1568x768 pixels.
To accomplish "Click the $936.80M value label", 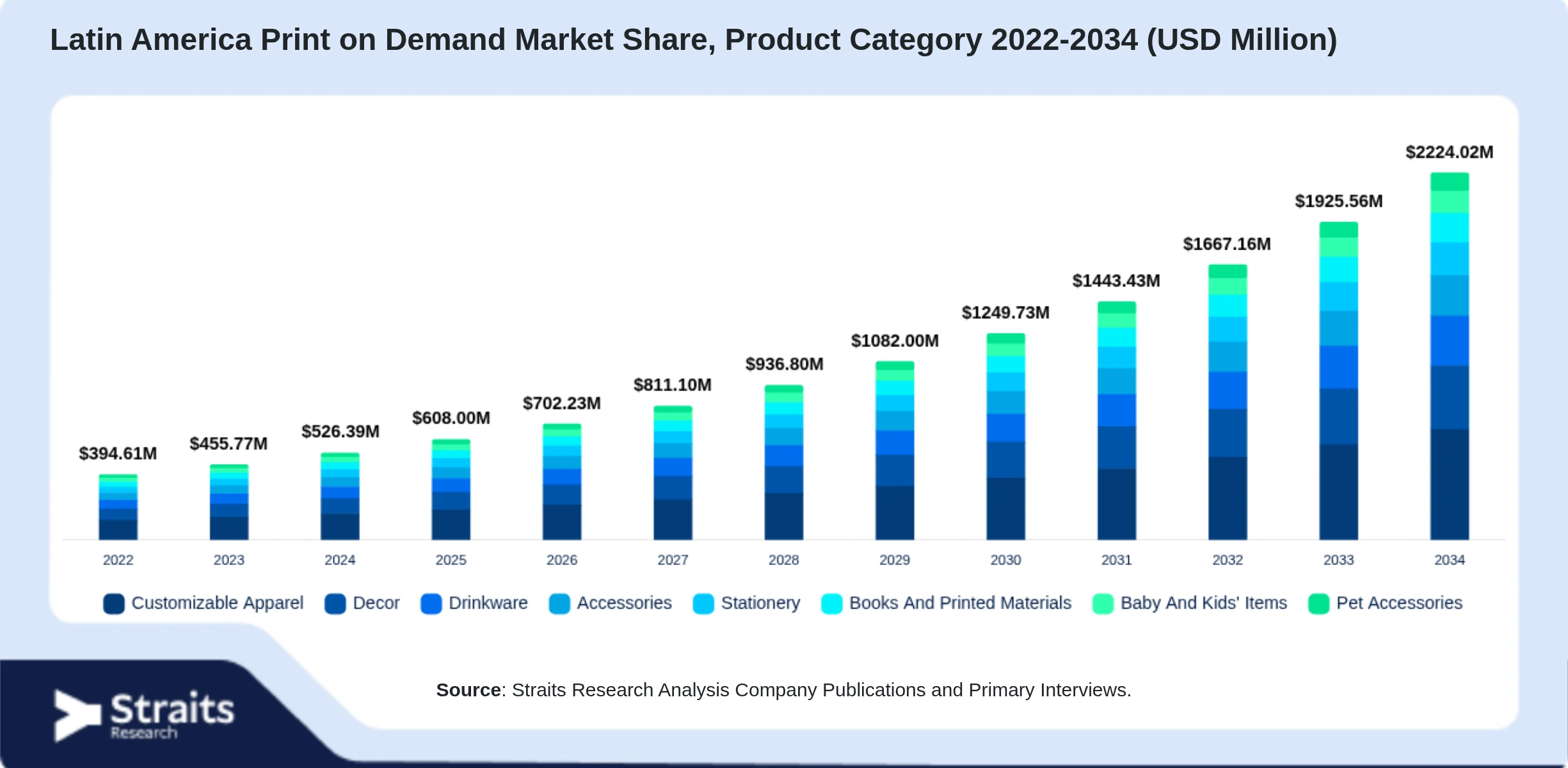I will tap(785, 365).
